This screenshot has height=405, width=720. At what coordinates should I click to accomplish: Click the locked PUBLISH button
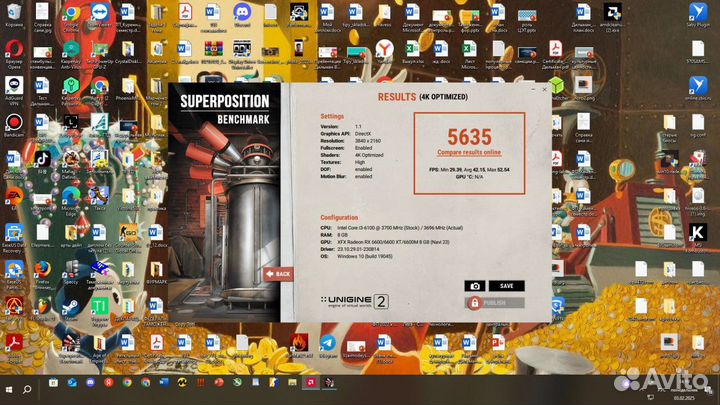coord(495,303)
